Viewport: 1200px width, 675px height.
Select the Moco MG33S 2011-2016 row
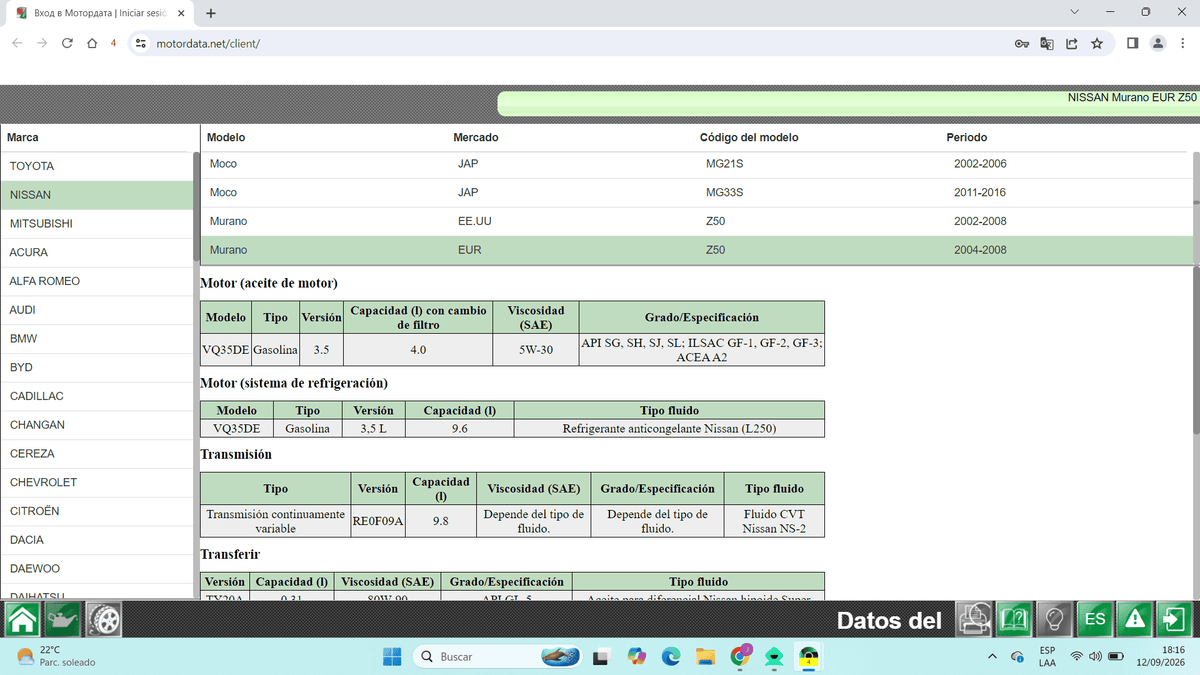[696, 193]
